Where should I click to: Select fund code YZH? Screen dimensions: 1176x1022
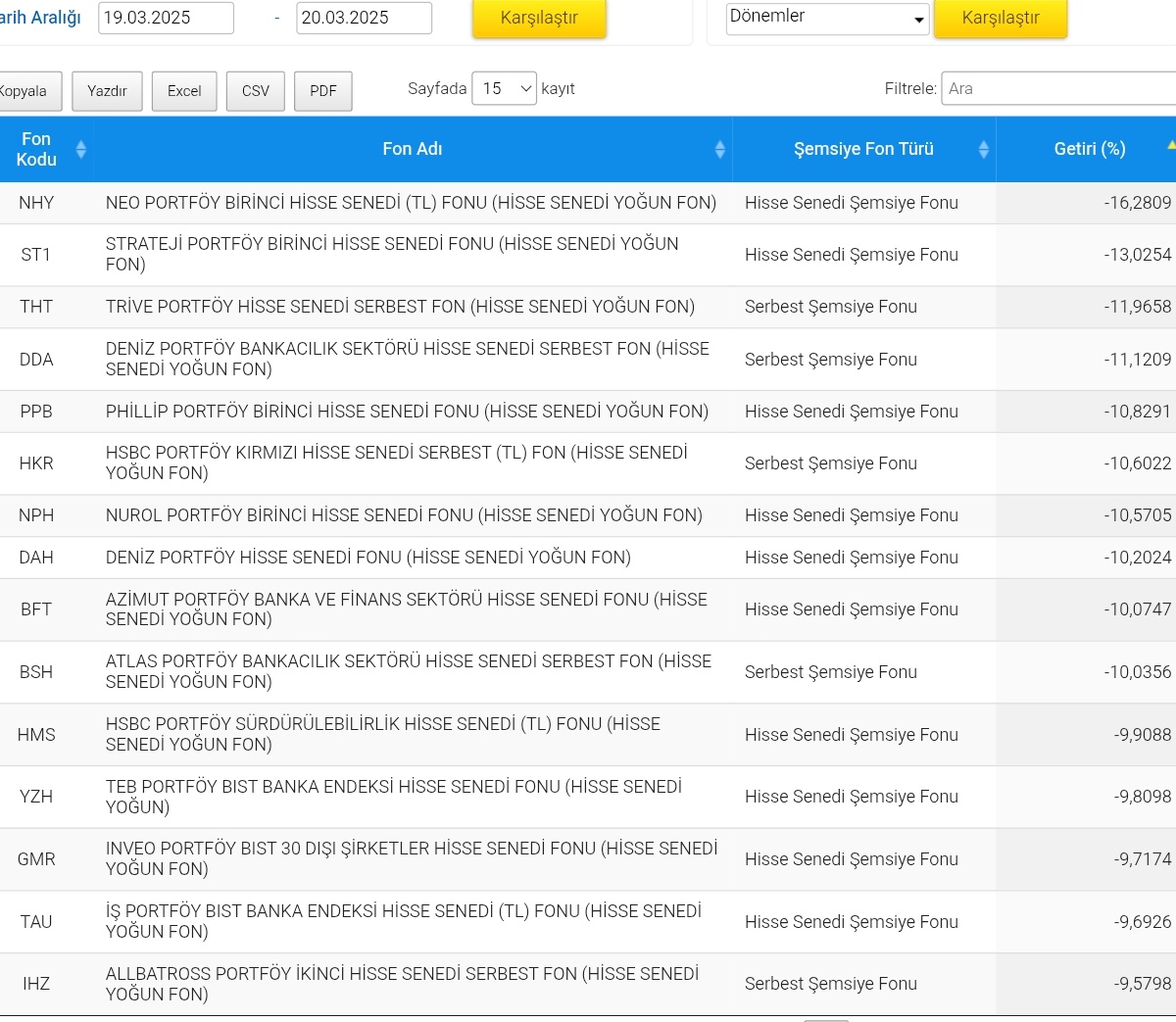coord(36,797)
